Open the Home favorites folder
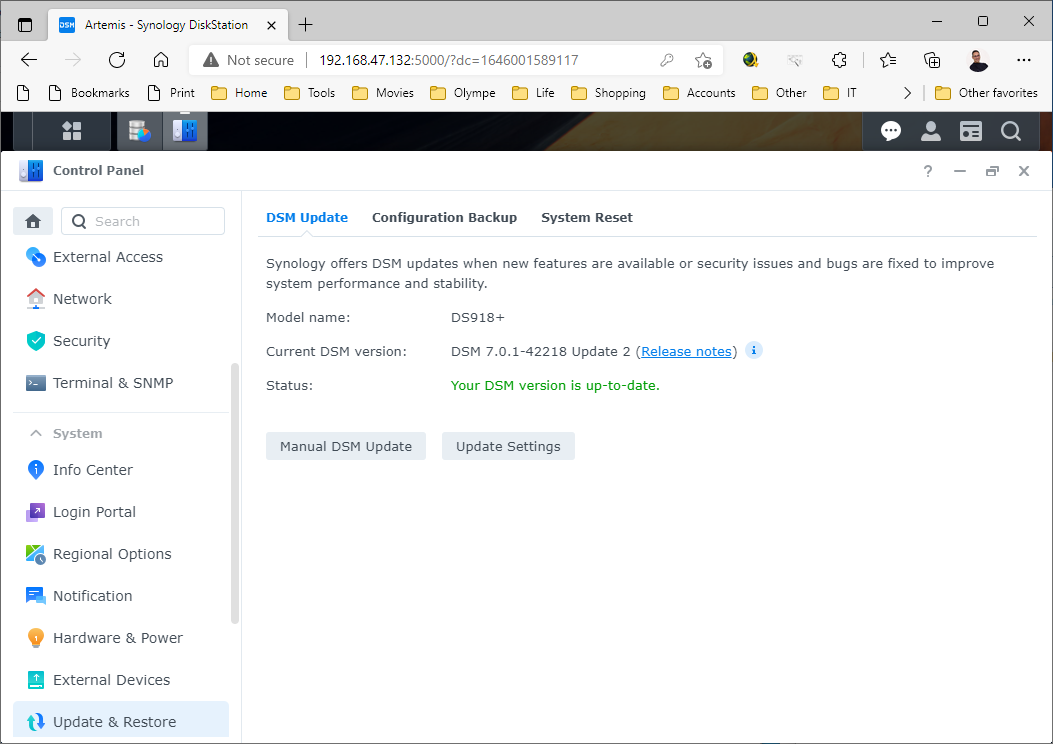The image size is (1053, 744). tap(240, 93)
